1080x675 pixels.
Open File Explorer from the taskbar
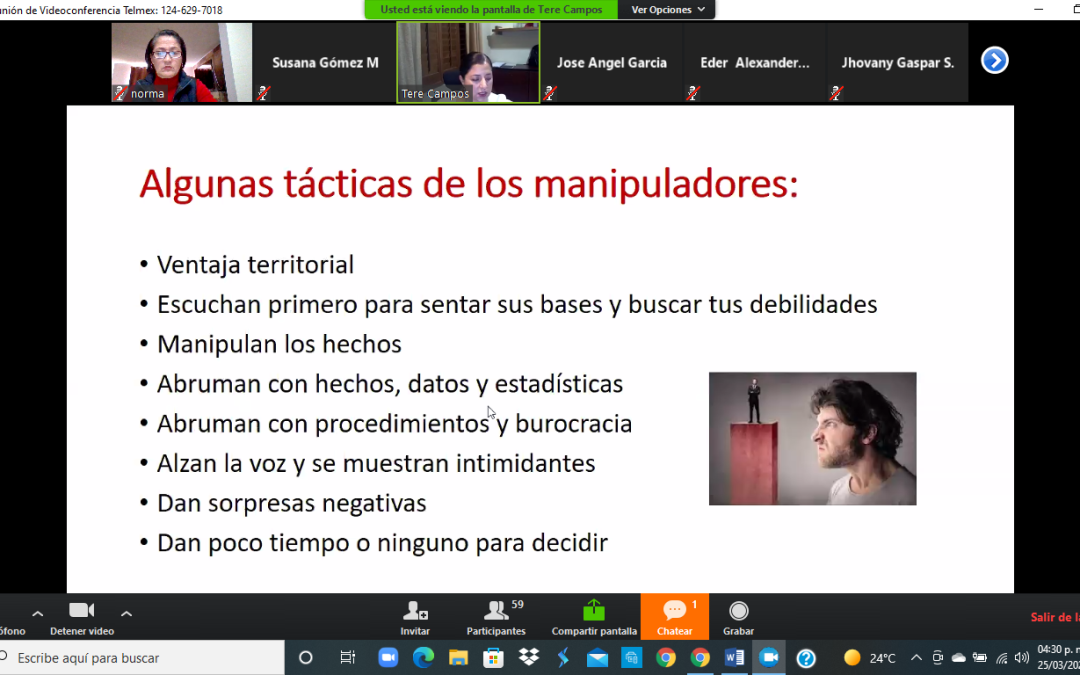(458, 658)
